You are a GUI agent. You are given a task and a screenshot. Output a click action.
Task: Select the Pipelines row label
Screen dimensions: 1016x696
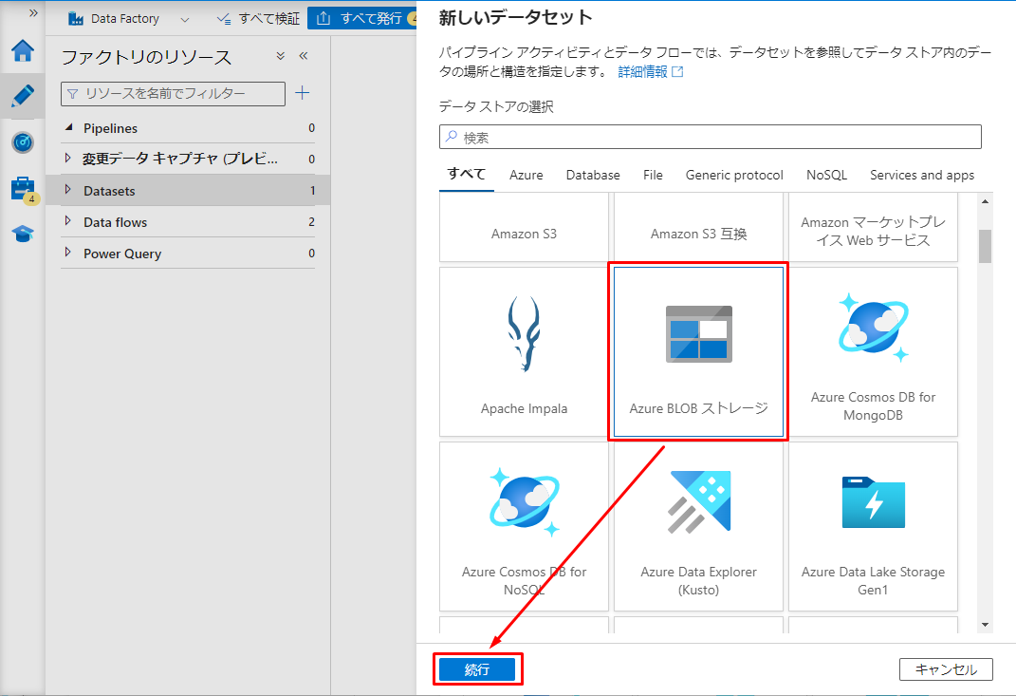tap(110, 128)
